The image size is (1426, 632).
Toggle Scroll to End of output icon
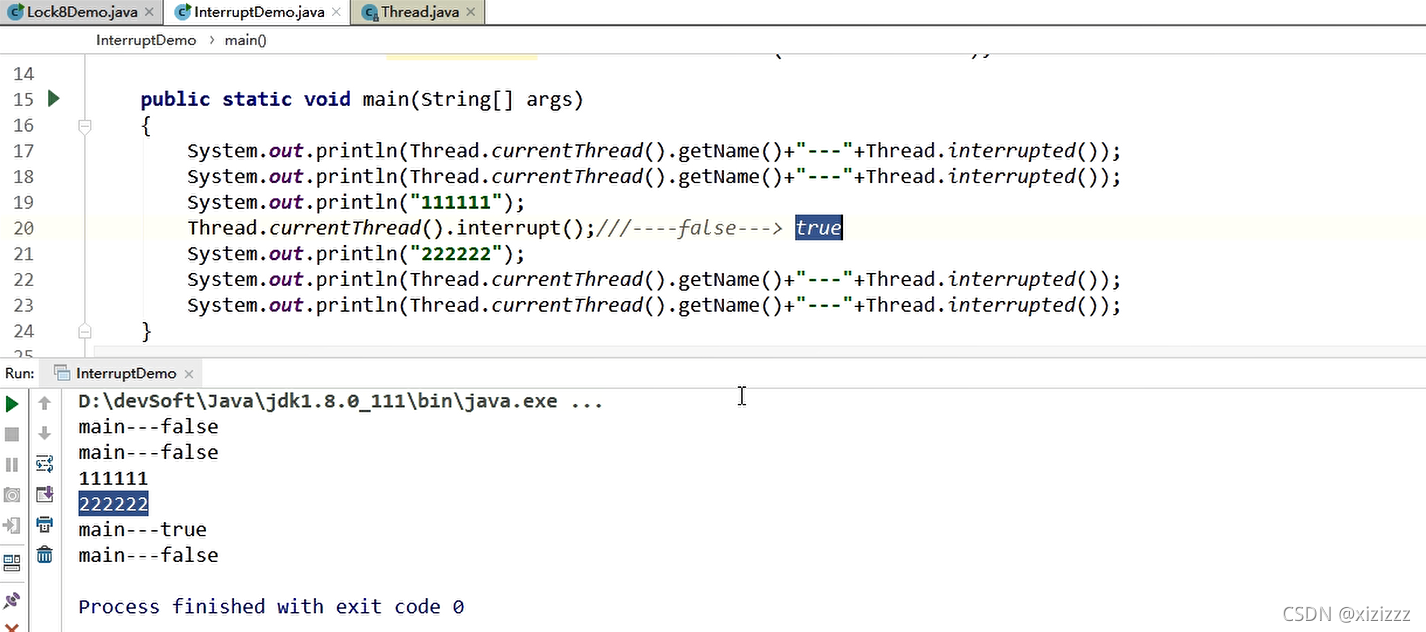pos(44,494)
